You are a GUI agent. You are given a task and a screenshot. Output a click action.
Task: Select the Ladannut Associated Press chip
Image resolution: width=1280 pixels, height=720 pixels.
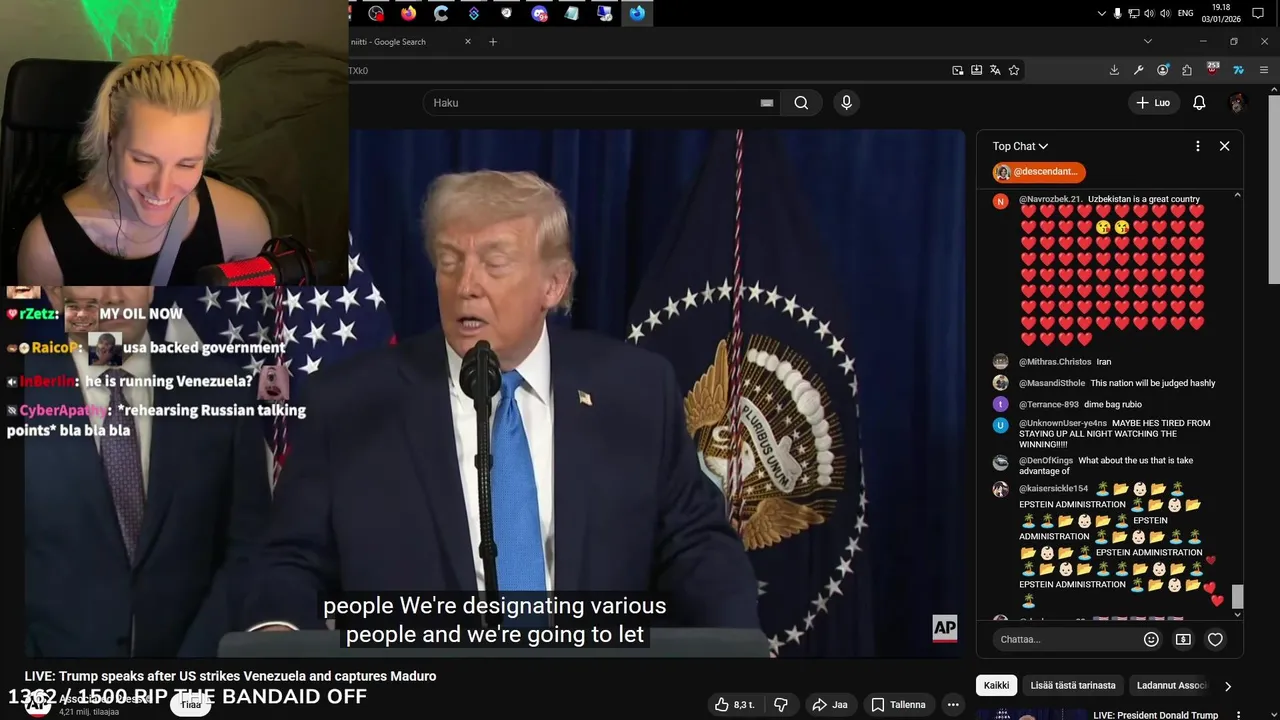tap(1172, 686)
